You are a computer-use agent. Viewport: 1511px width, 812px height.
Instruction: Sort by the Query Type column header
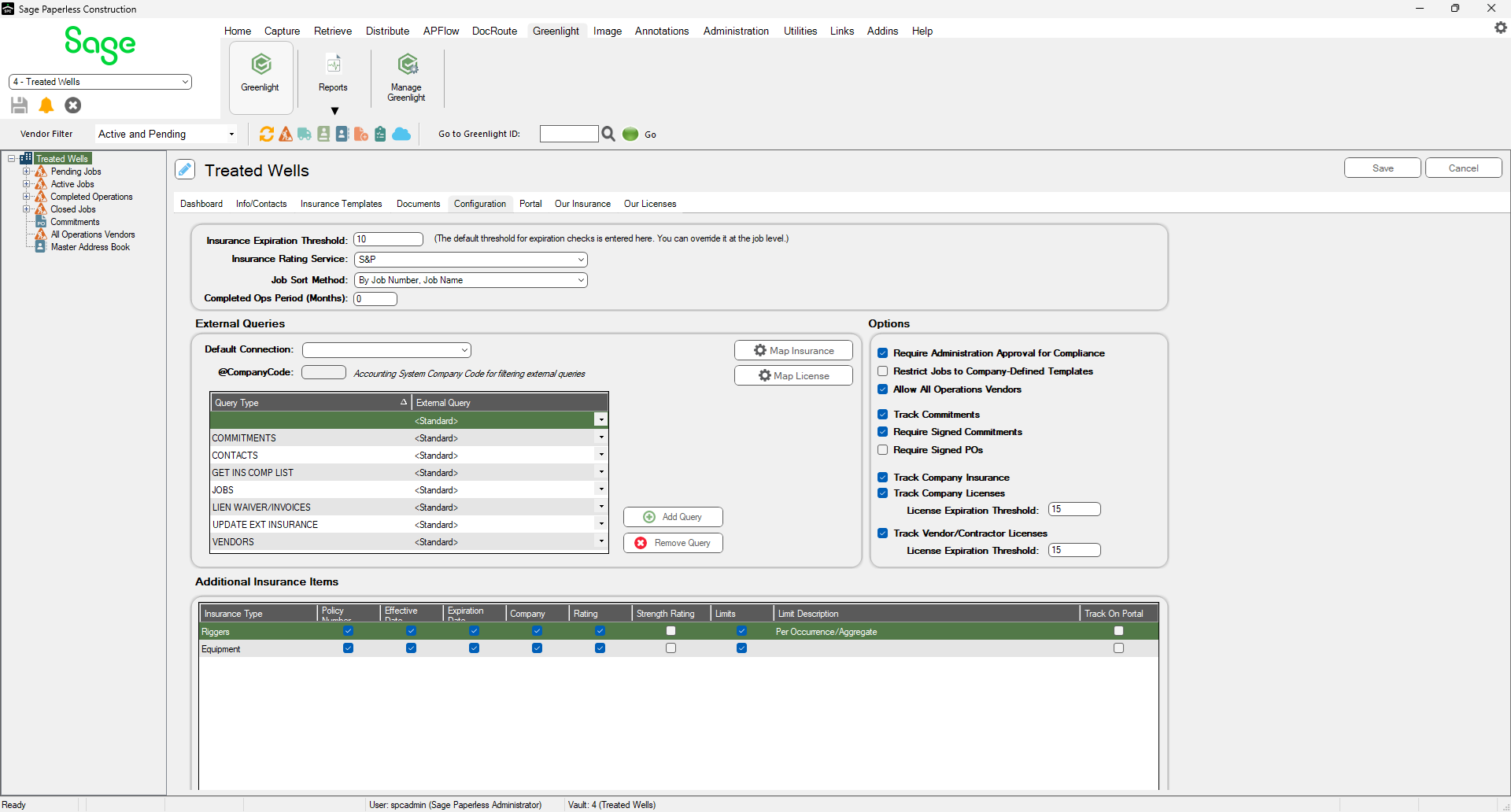[x=310, y=403]
